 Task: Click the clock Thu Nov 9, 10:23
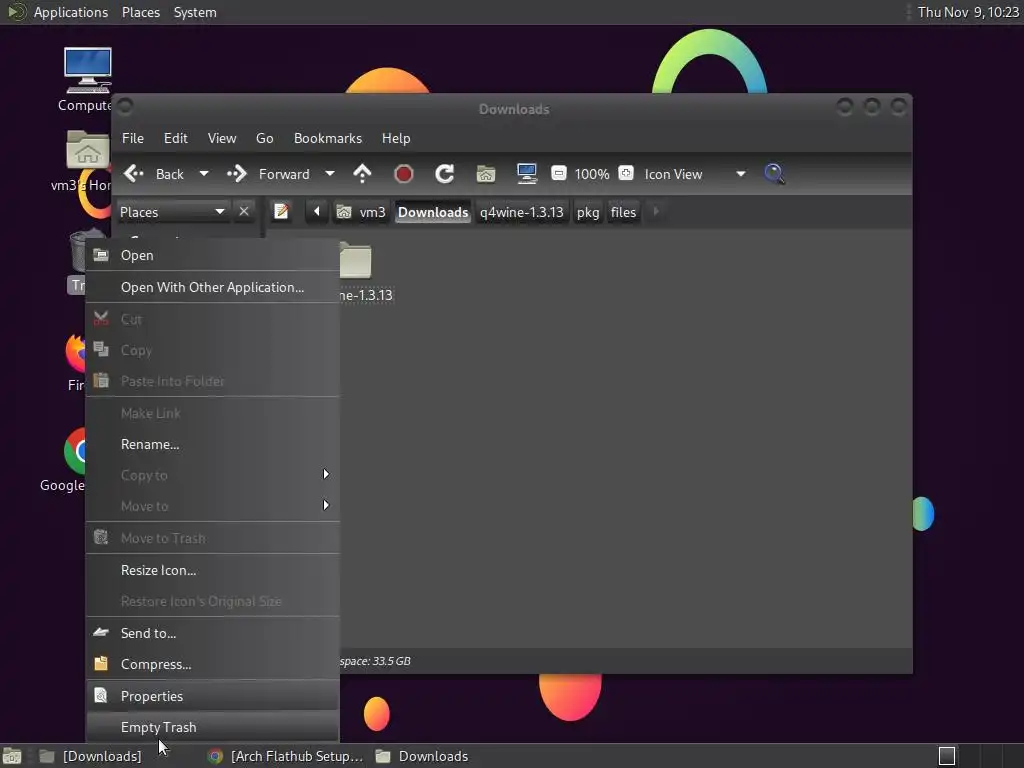pos(968,12)
